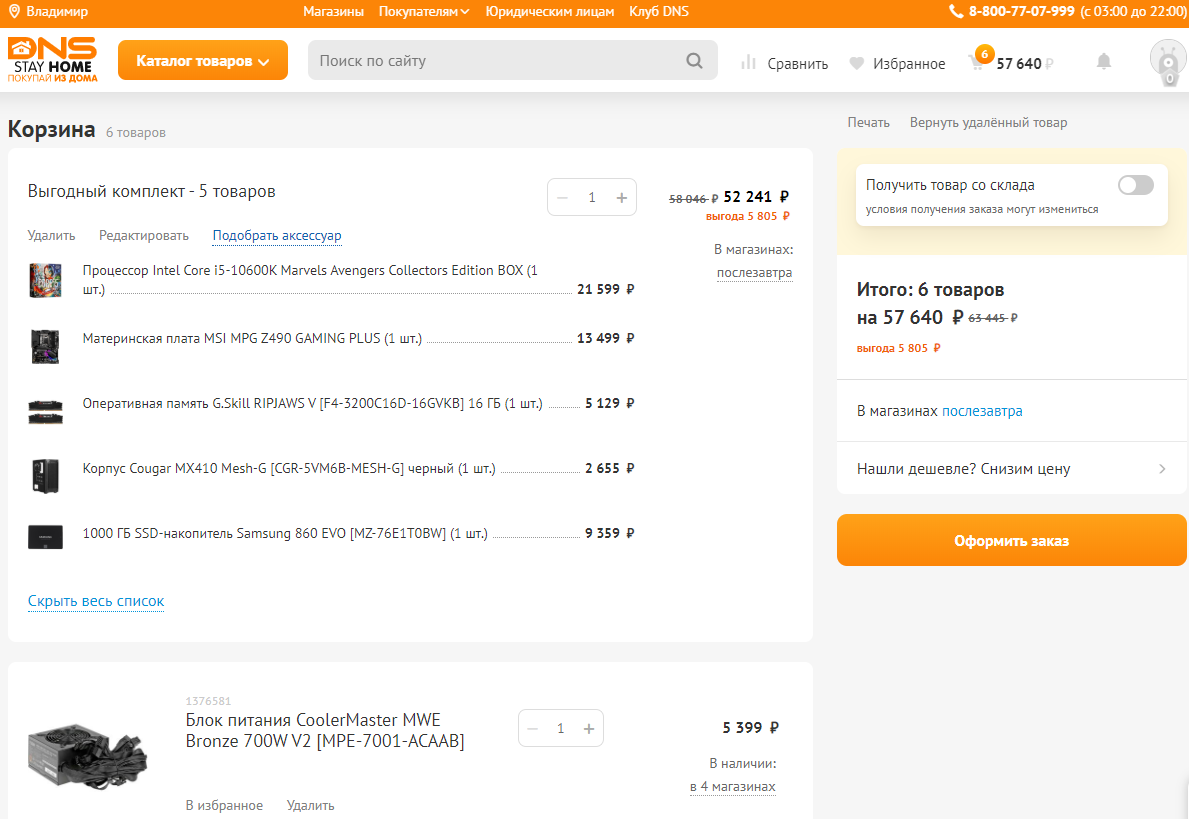Open the shopping cart icon

click(977, 63)
